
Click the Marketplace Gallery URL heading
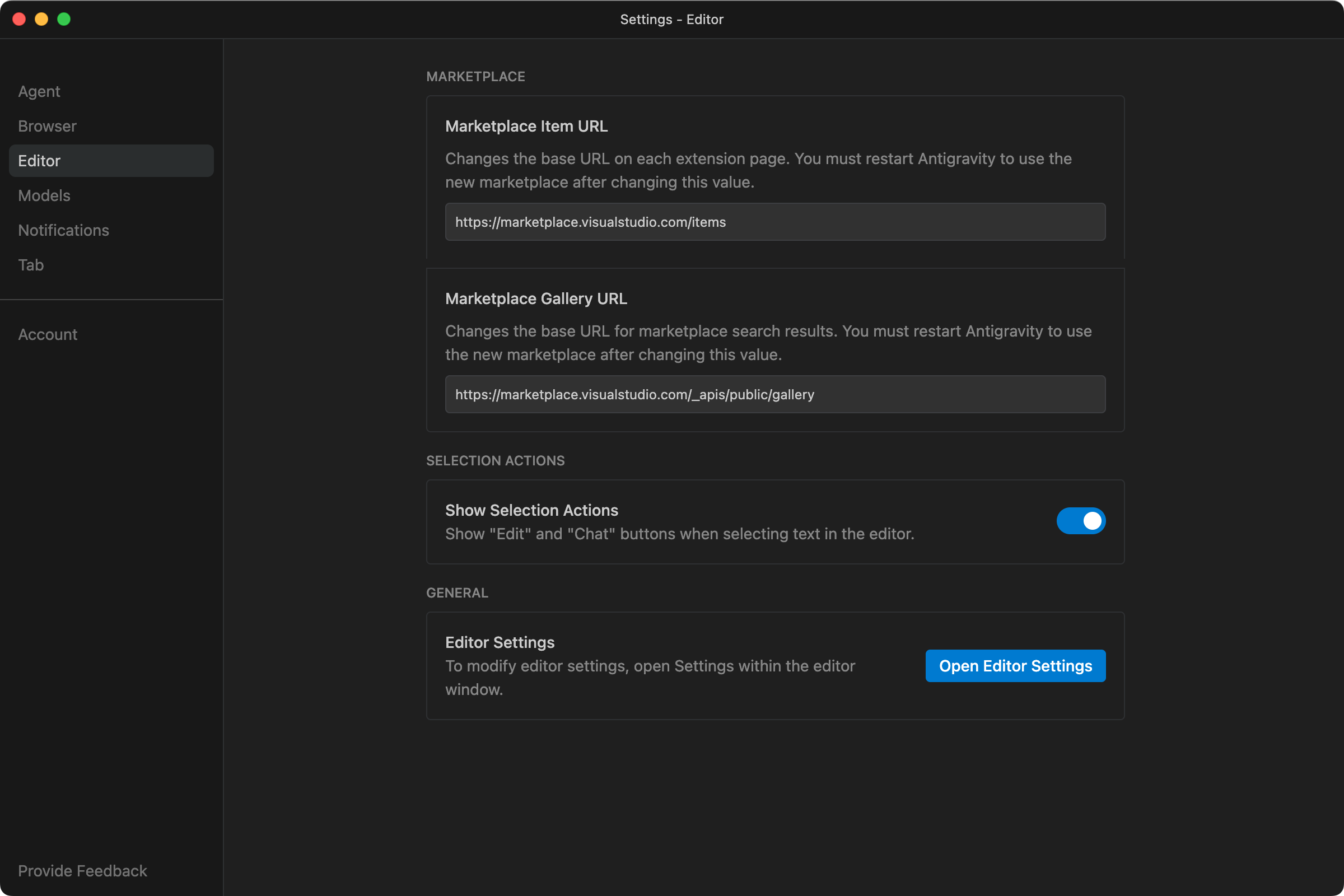click(535, 299)
